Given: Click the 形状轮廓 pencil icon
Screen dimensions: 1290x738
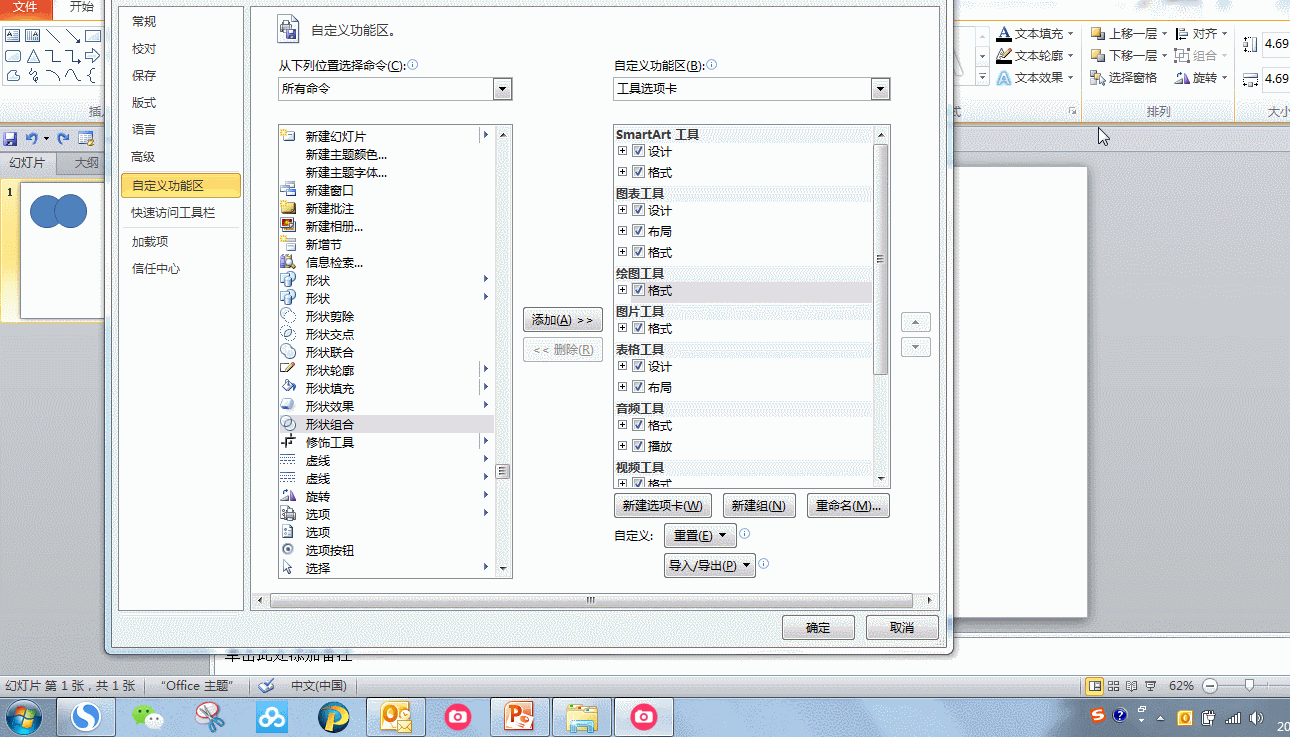Looking at the screenshot, I should 288,370.
